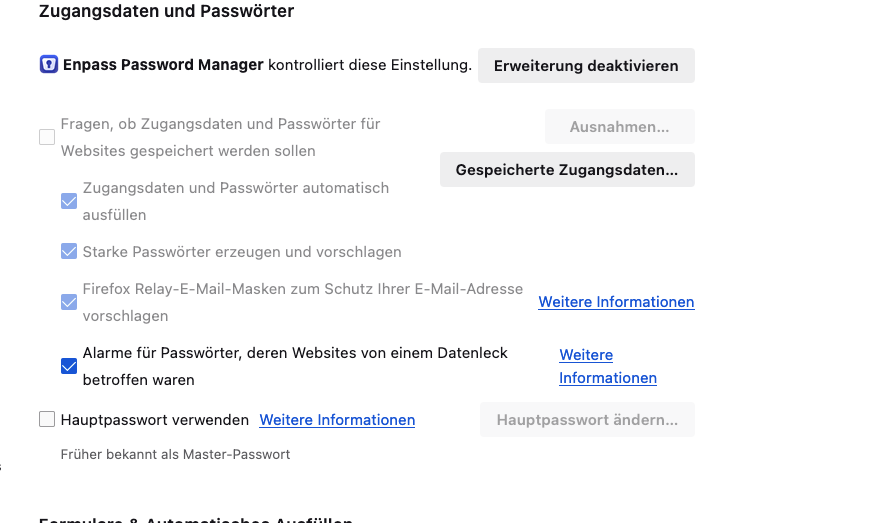
Task: Click the 'Hauptpasswort verwenden' label text
Action: pos(155,420)
